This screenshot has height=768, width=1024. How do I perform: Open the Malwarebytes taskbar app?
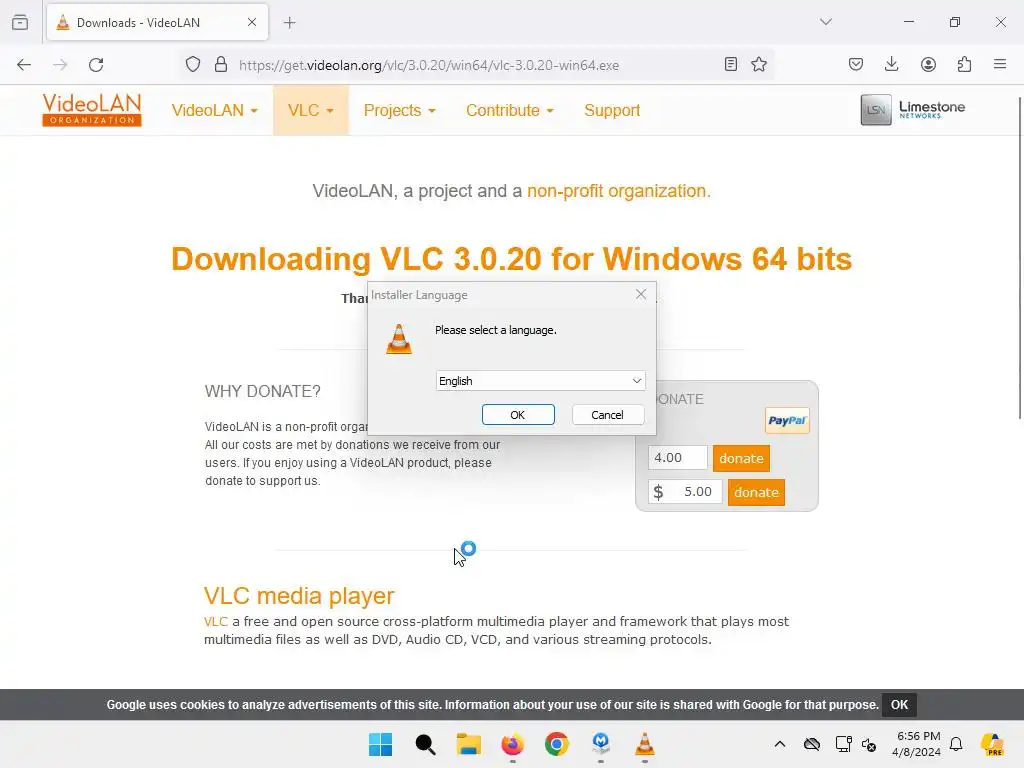(x=601, y=744)
